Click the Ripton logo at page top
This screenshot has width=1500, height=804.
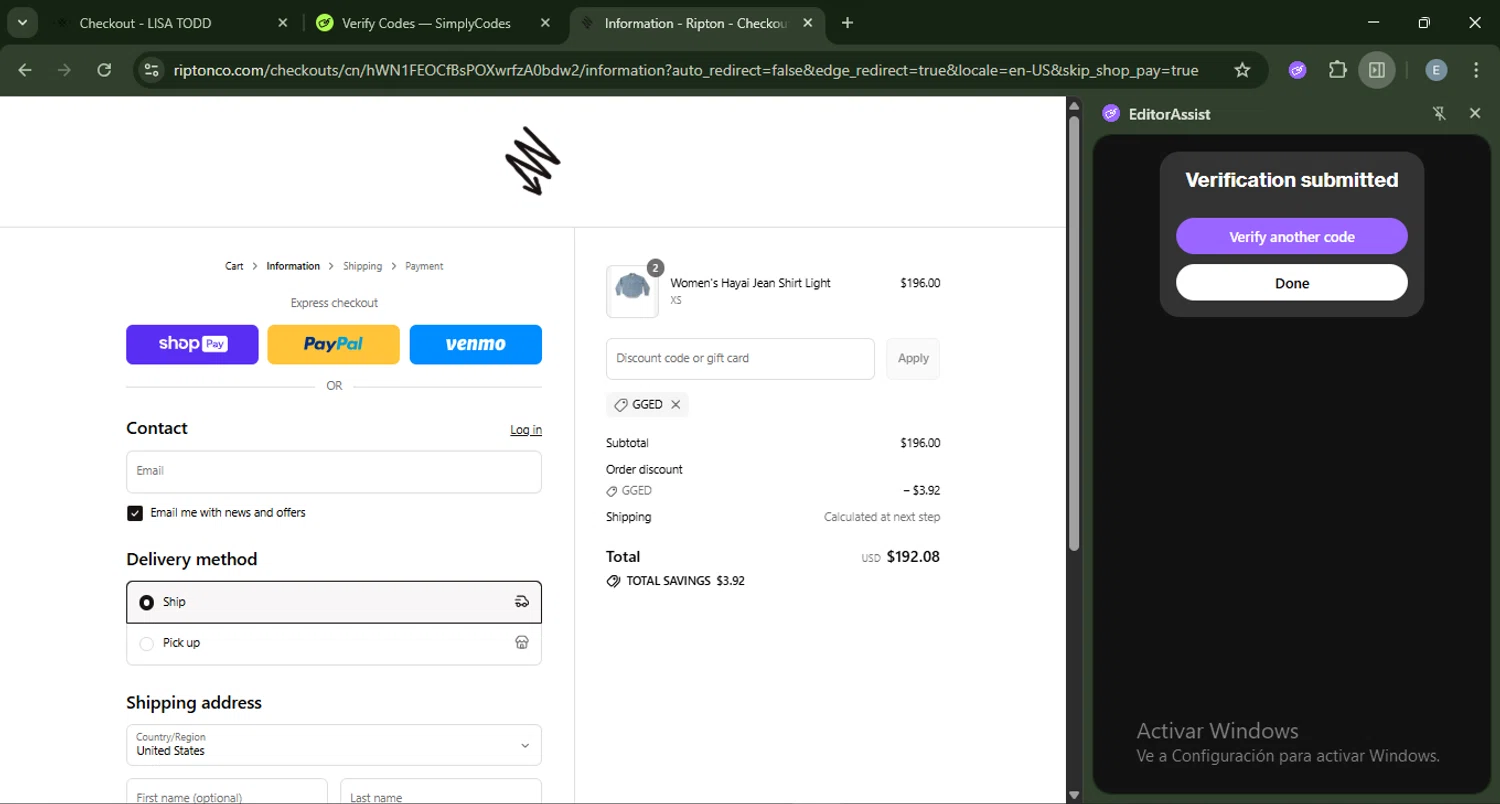pos(533,161)
